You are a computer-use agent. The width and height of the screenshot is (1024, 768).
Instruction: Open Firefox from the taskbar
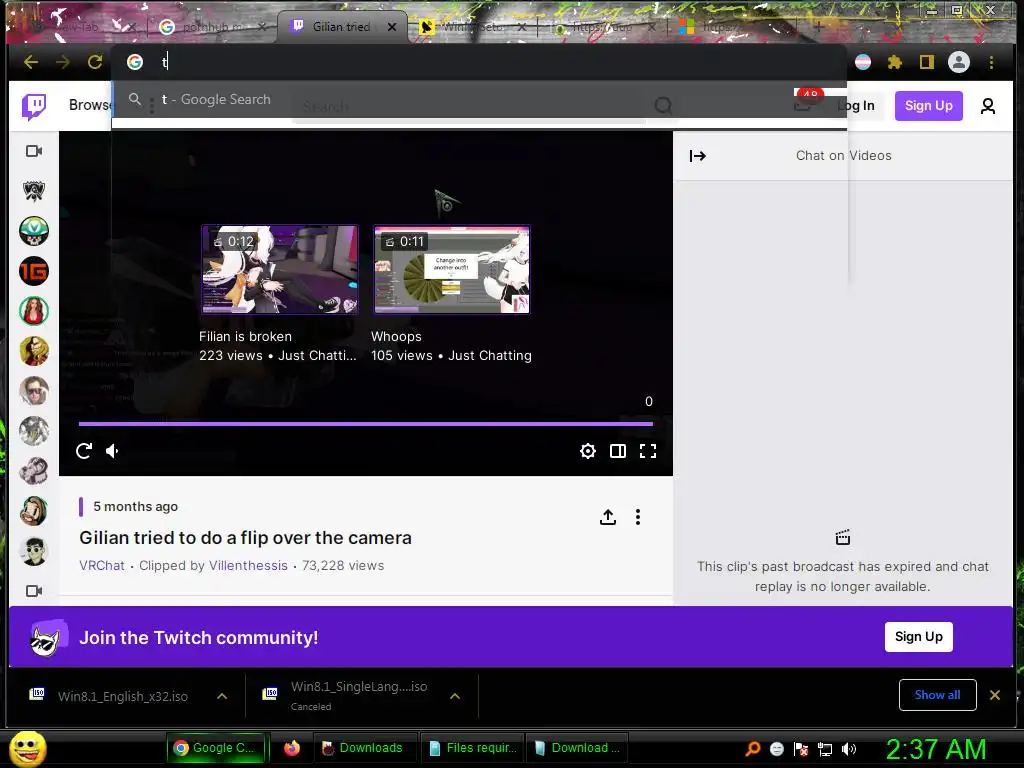pyautogui.click(x=292, y=748)
